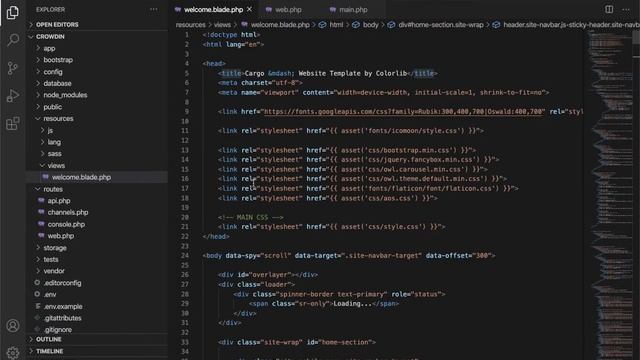Expand the bootstrap folder
Image resolution: width=640 pixels, height=360 pixels.
point(58,60)
